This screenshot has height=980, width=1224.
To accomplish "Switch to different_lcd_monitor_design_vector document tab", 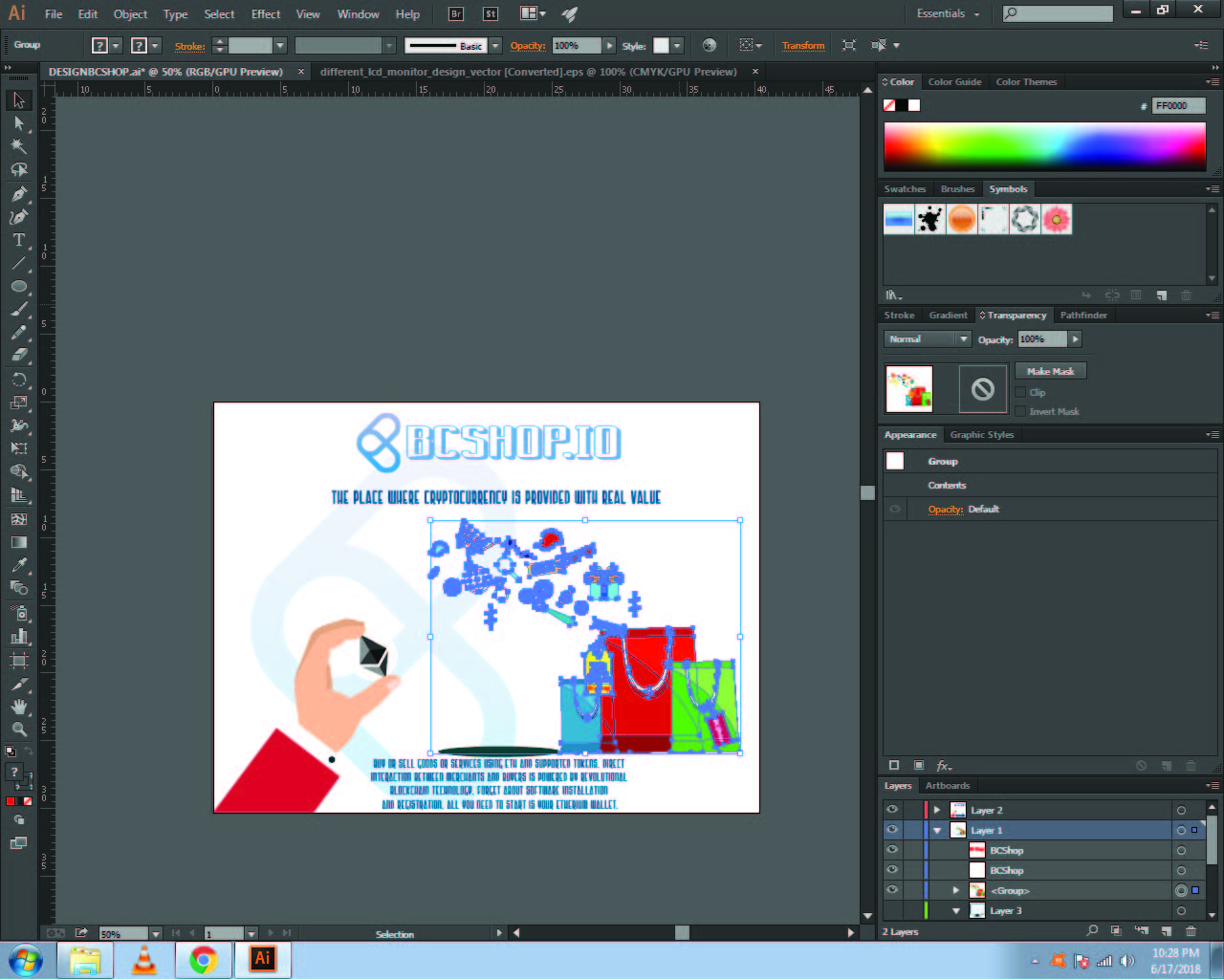I will tap(529, 72).
